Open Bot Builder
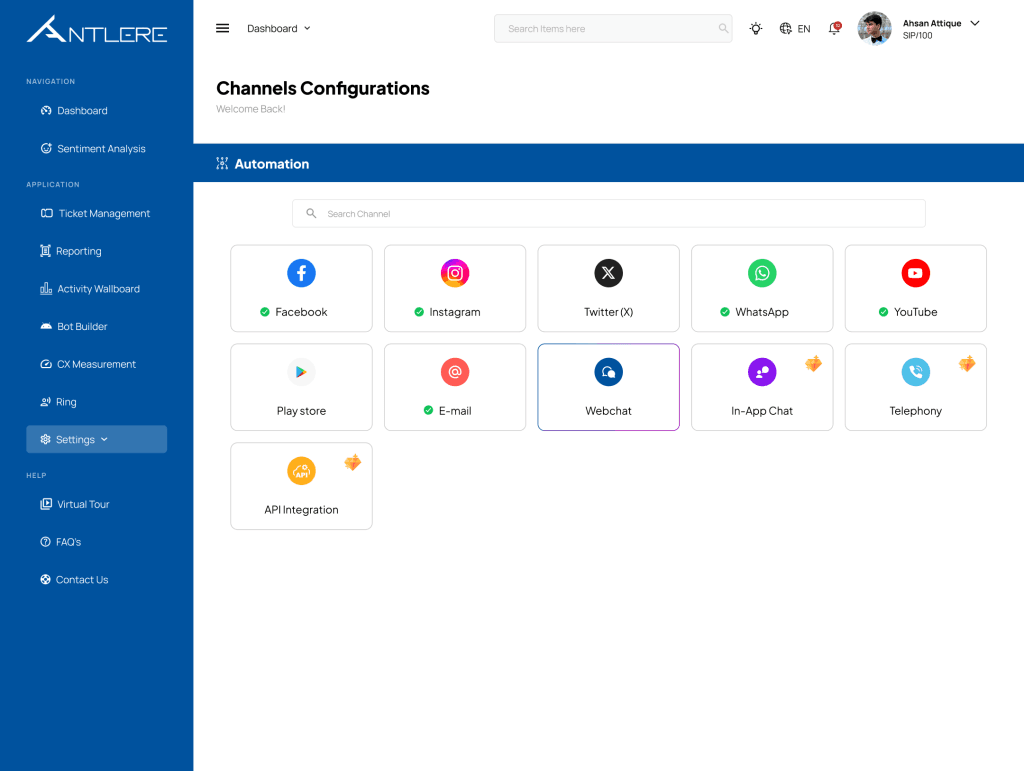Screen dimensions: 1024x771 74,326
